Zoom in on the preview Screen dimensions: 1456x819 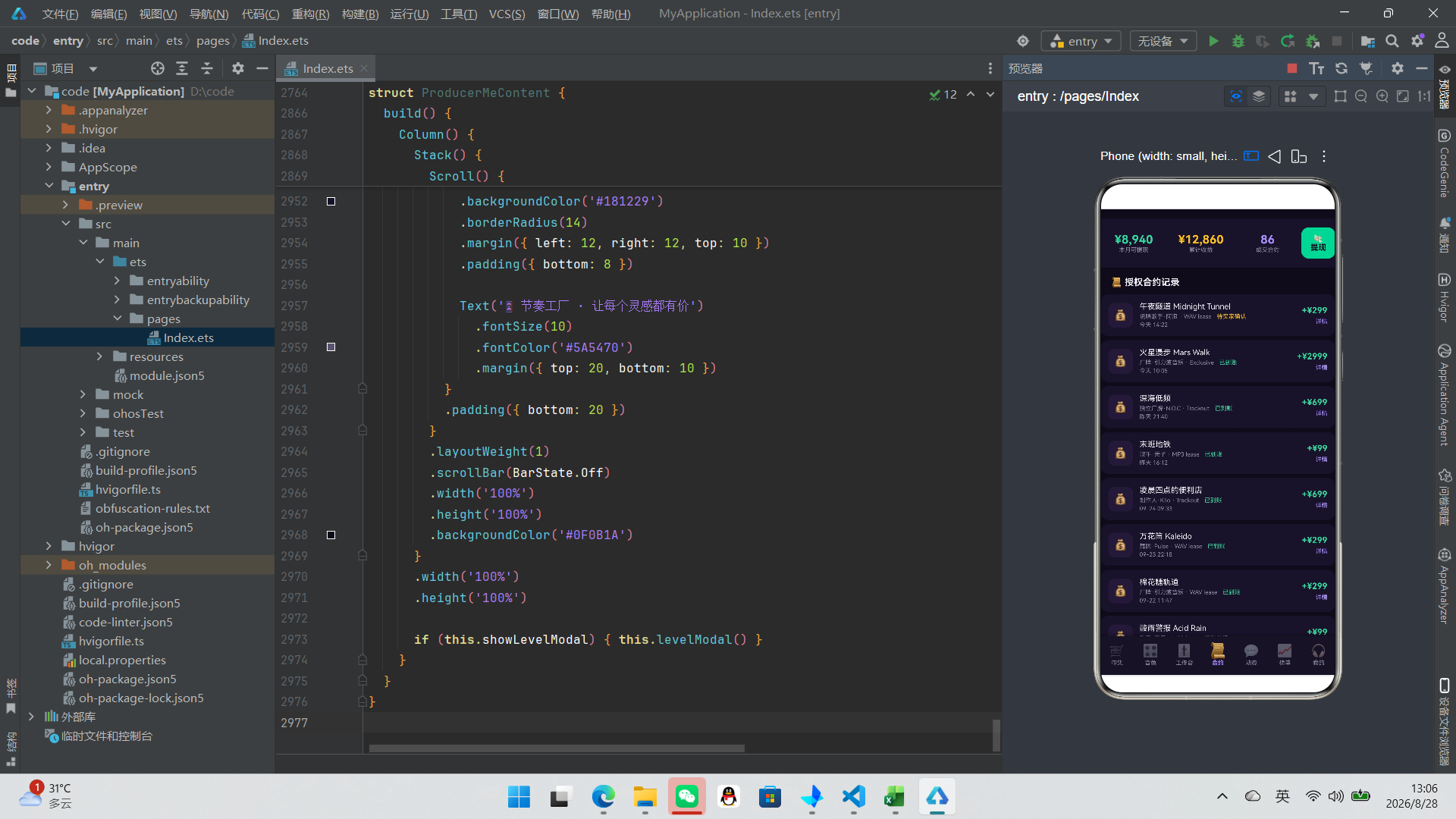[x=1382, y=96]
